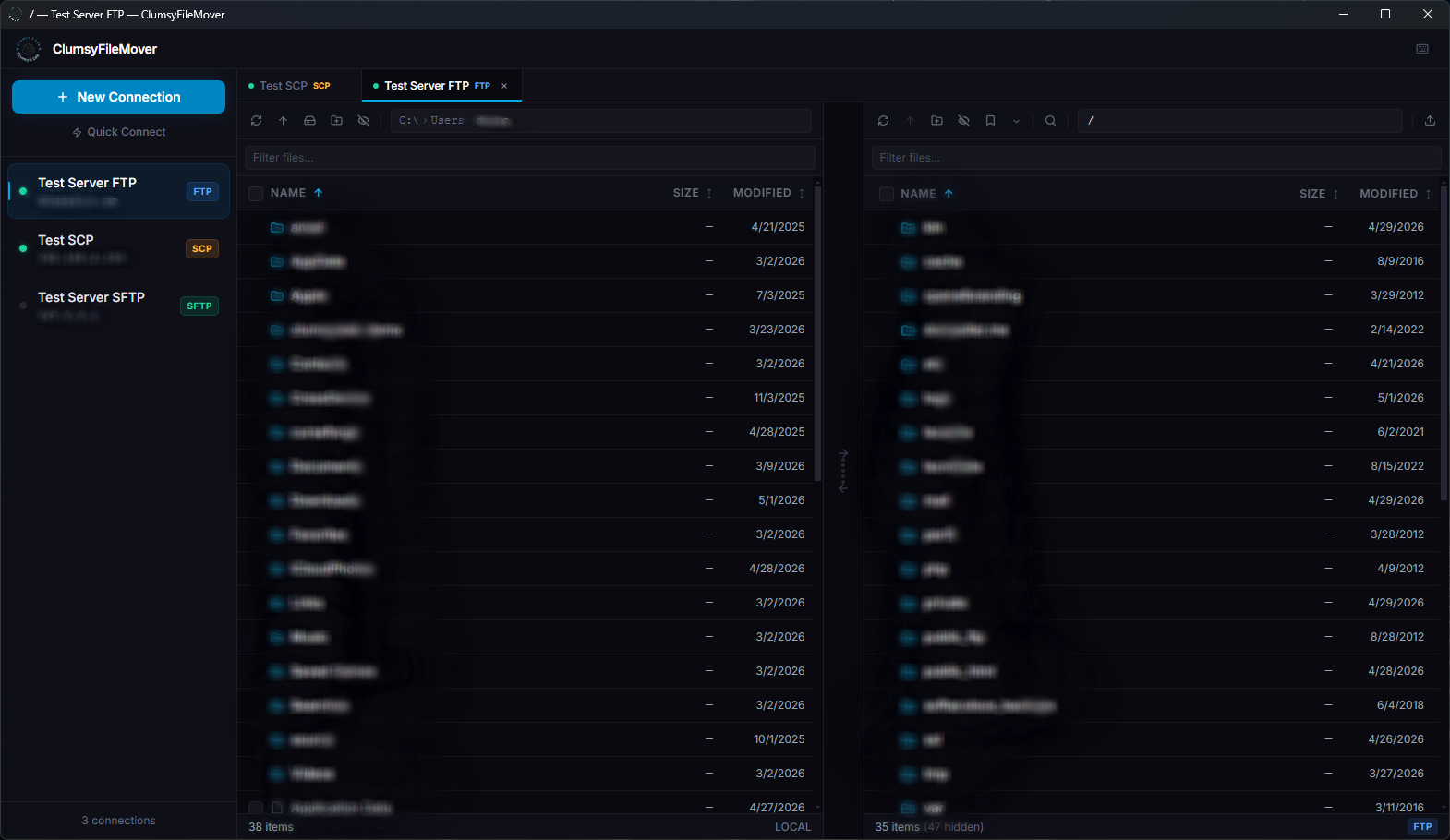The height and width of the screenshot is (840, 1450).
Task: Create new folder in local pane
Action: tap(336, 121)
